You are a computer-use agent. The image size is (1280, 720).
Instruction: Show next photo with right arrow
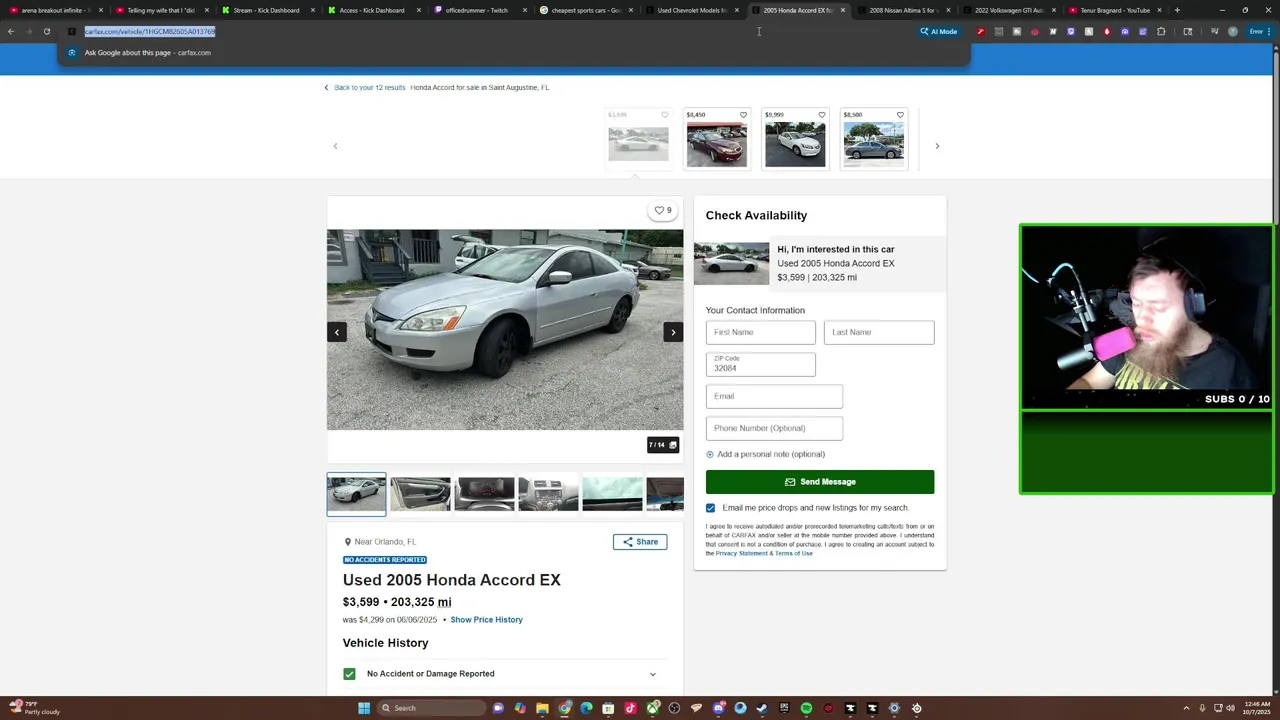click(673, 332)
